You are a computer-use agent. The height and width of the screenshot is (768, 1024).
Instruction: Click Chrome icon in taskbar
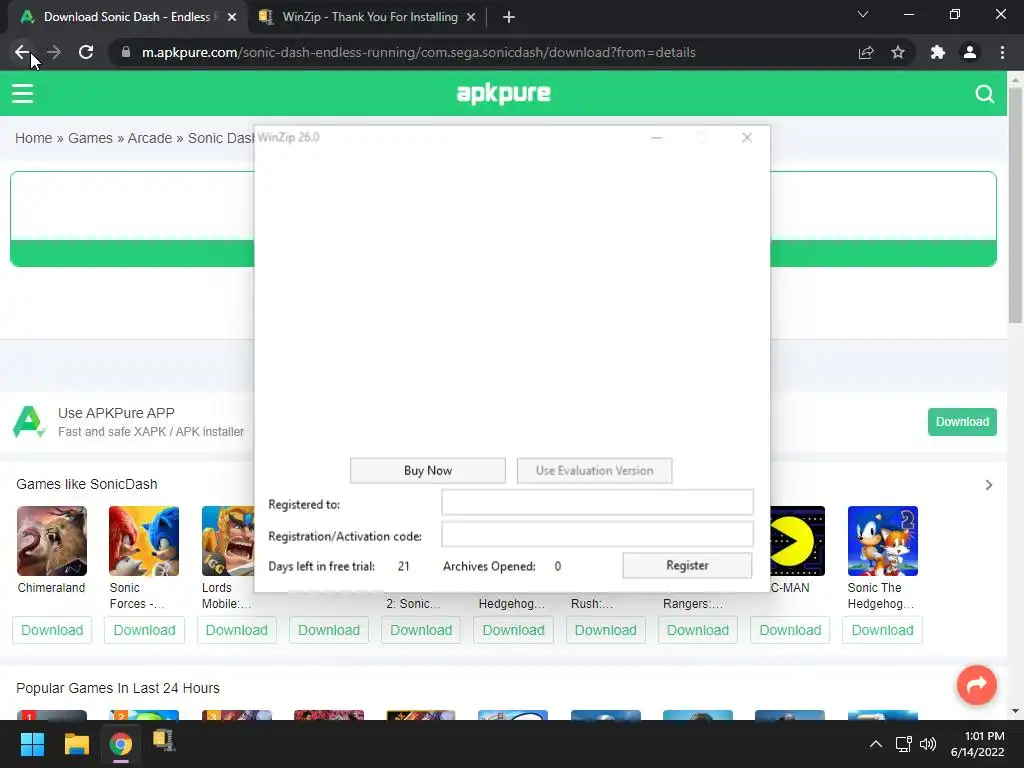120,744
